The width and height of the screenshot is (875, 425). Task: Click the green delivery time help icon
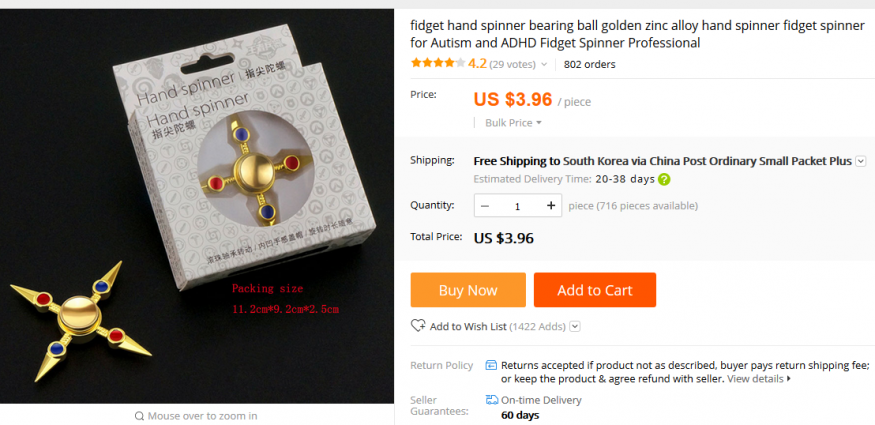click(x=664, y=180)
